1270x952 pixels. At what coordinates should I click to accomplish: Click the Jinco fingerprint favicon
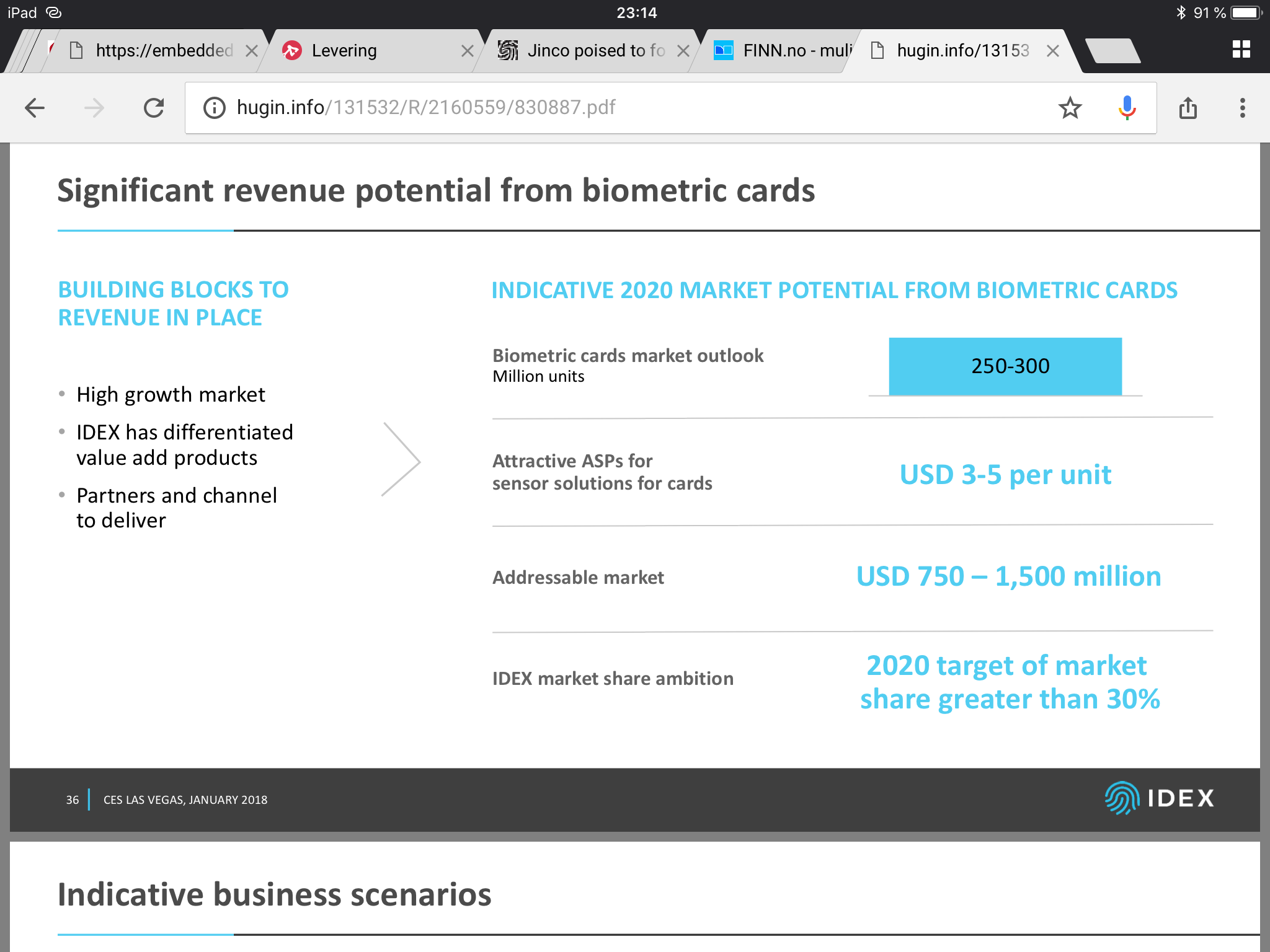tap(508, 50)
